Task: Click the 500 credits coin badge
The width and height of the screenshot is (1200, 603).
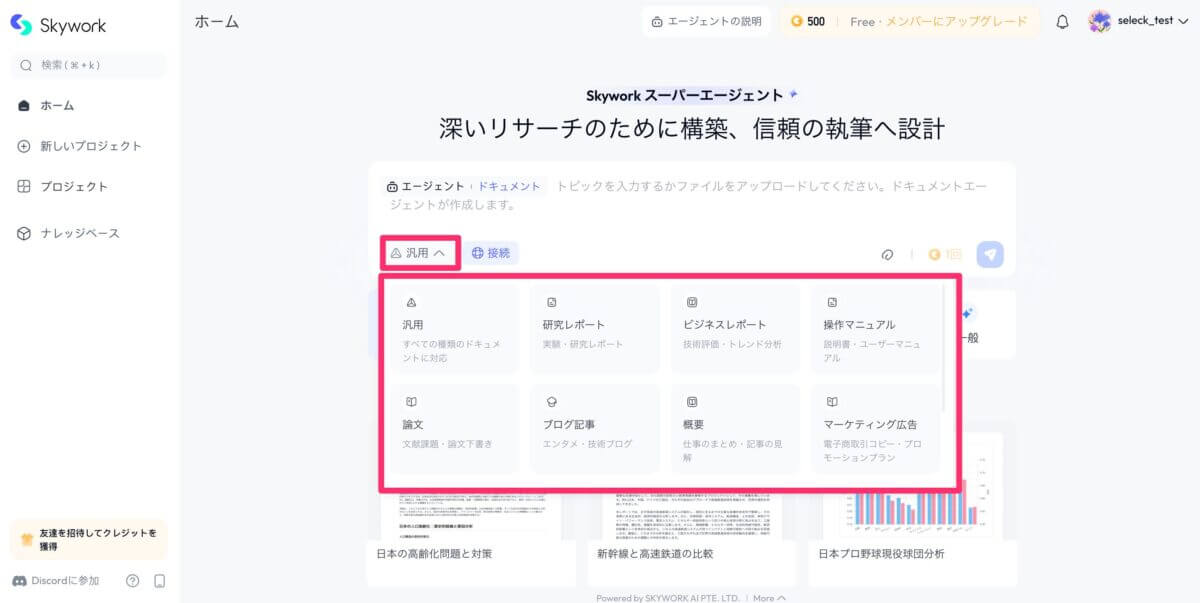Action: [808, 21]
